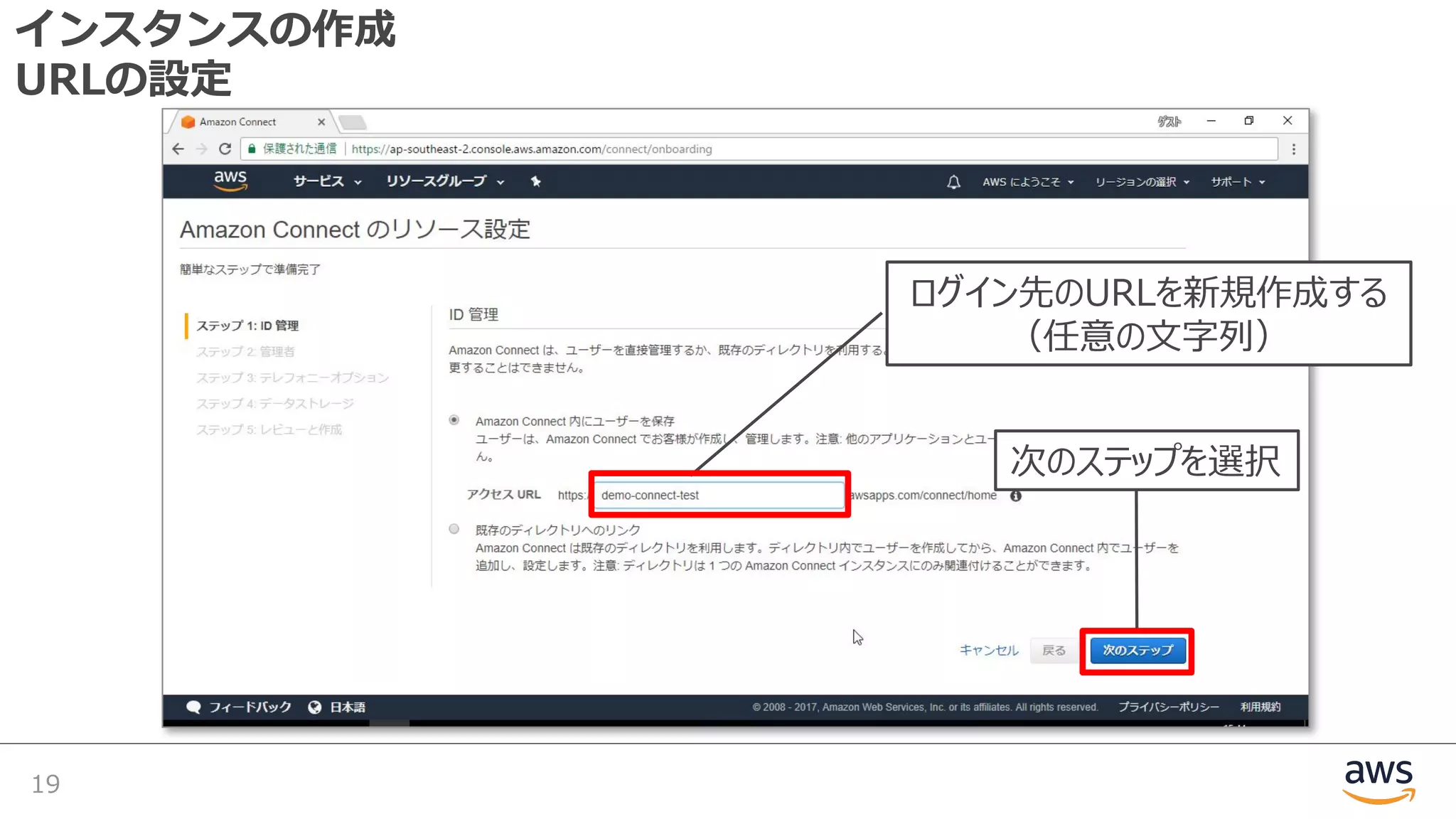Open a new browser tab
This screenshot has height=819, width=1456.
tap(353, 122)
